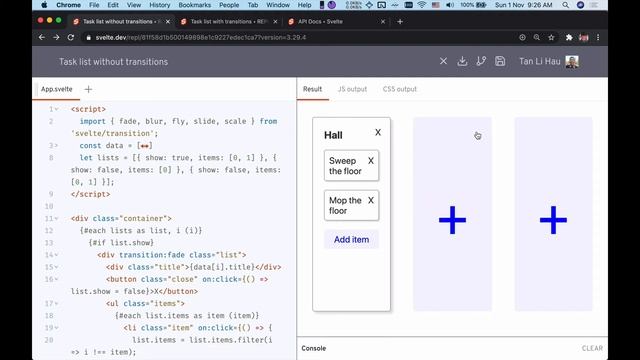This screenshot has height=360, width=640.
Task: Select the App.svelte file tab
Action: [x=56, y=89]
